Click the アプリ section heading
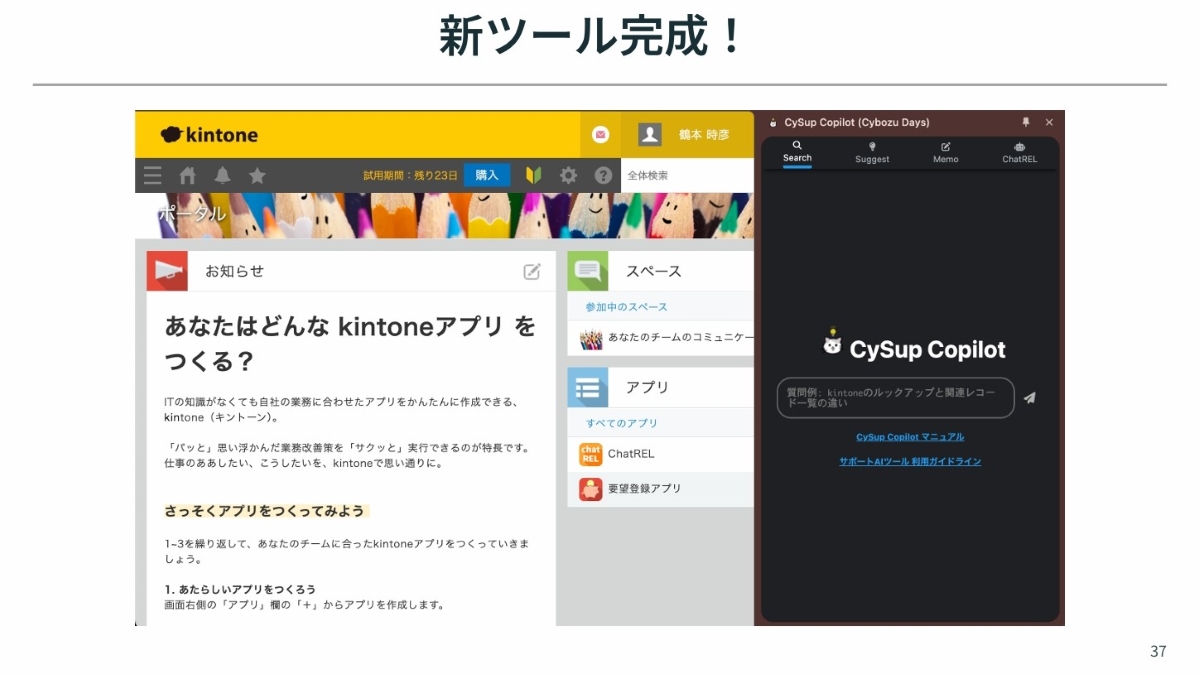Image resolution: width=1200 pixels, height=675 pixels. pos(647,387)
